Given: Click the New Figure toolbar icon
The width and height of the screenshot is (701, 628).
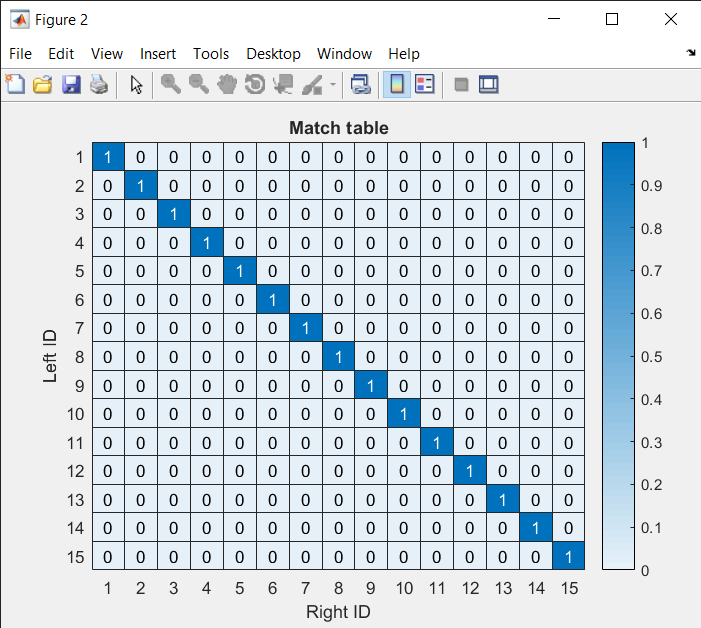Looking at the screenshot, I should 15,84.
